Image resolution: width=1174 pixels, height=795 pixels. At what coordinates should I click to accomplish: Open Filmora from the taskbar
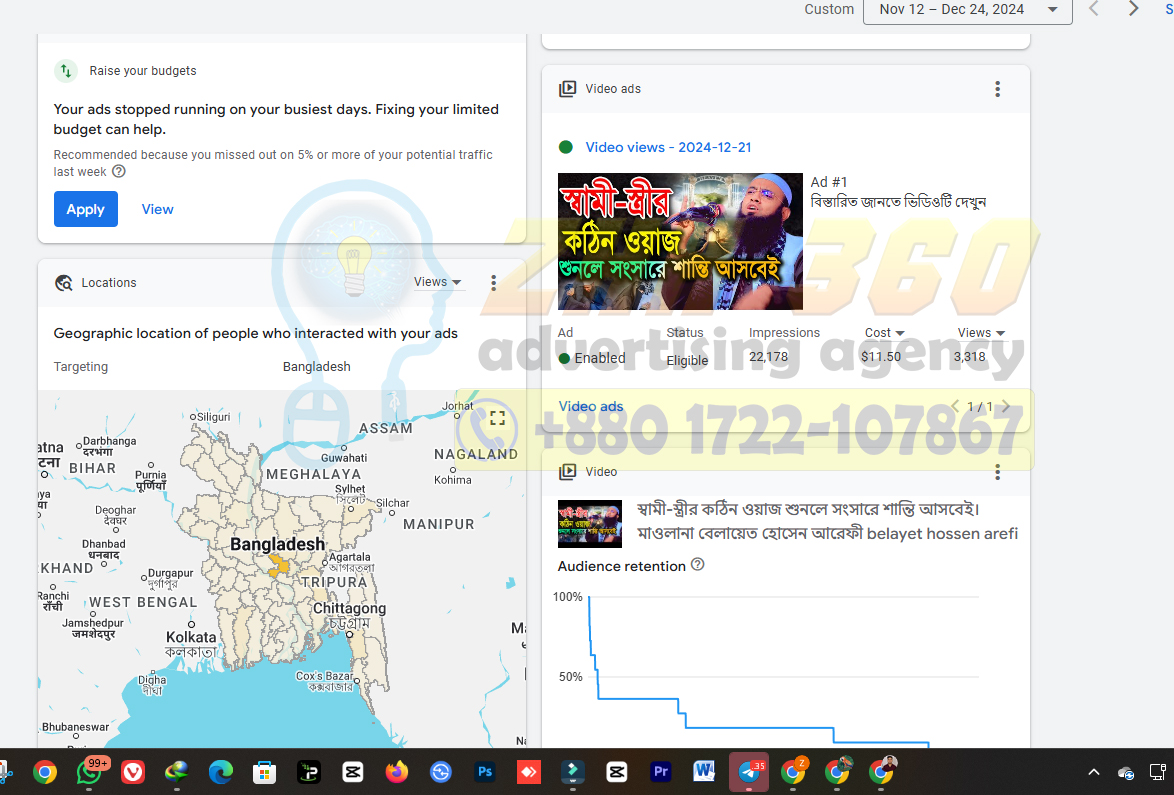573,772
